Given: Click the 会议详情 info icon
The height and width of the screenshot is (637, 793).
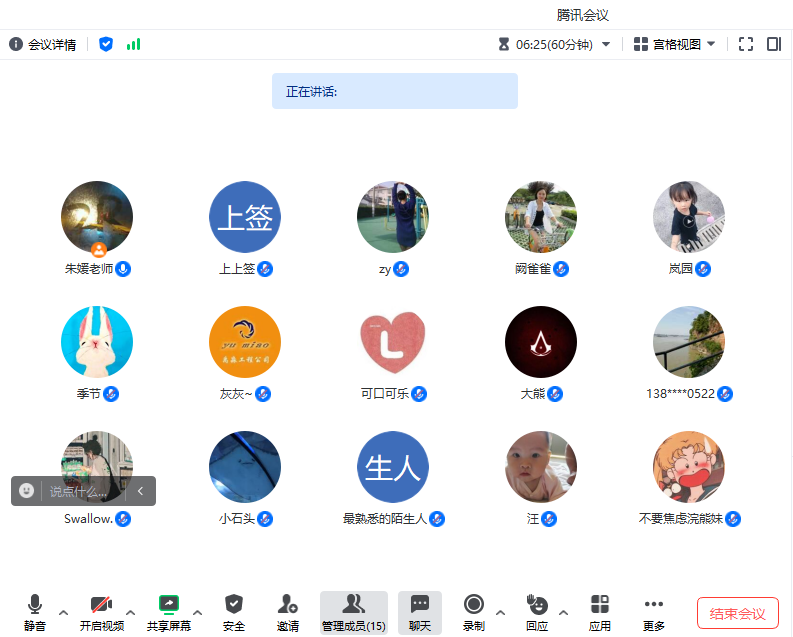Looking at the screenshot, I should pos(16,44).
